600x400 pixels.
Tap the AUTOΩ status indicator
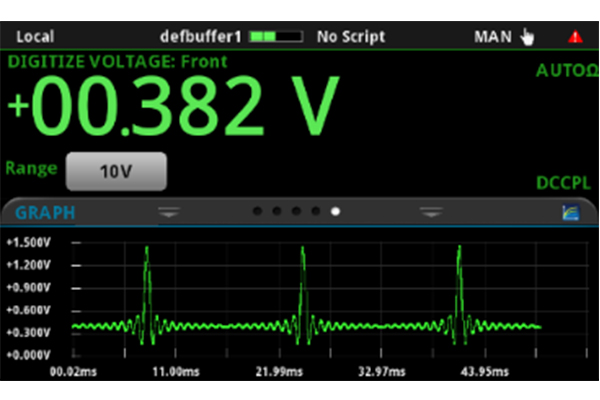pos(565,72)
